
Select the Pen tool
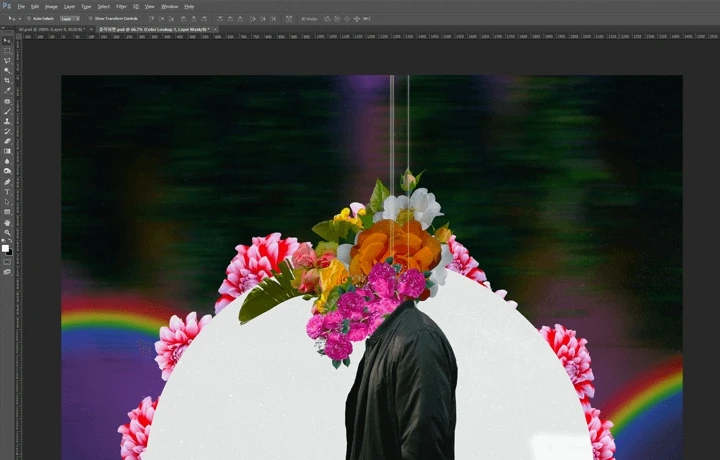[x=7, y=182]
